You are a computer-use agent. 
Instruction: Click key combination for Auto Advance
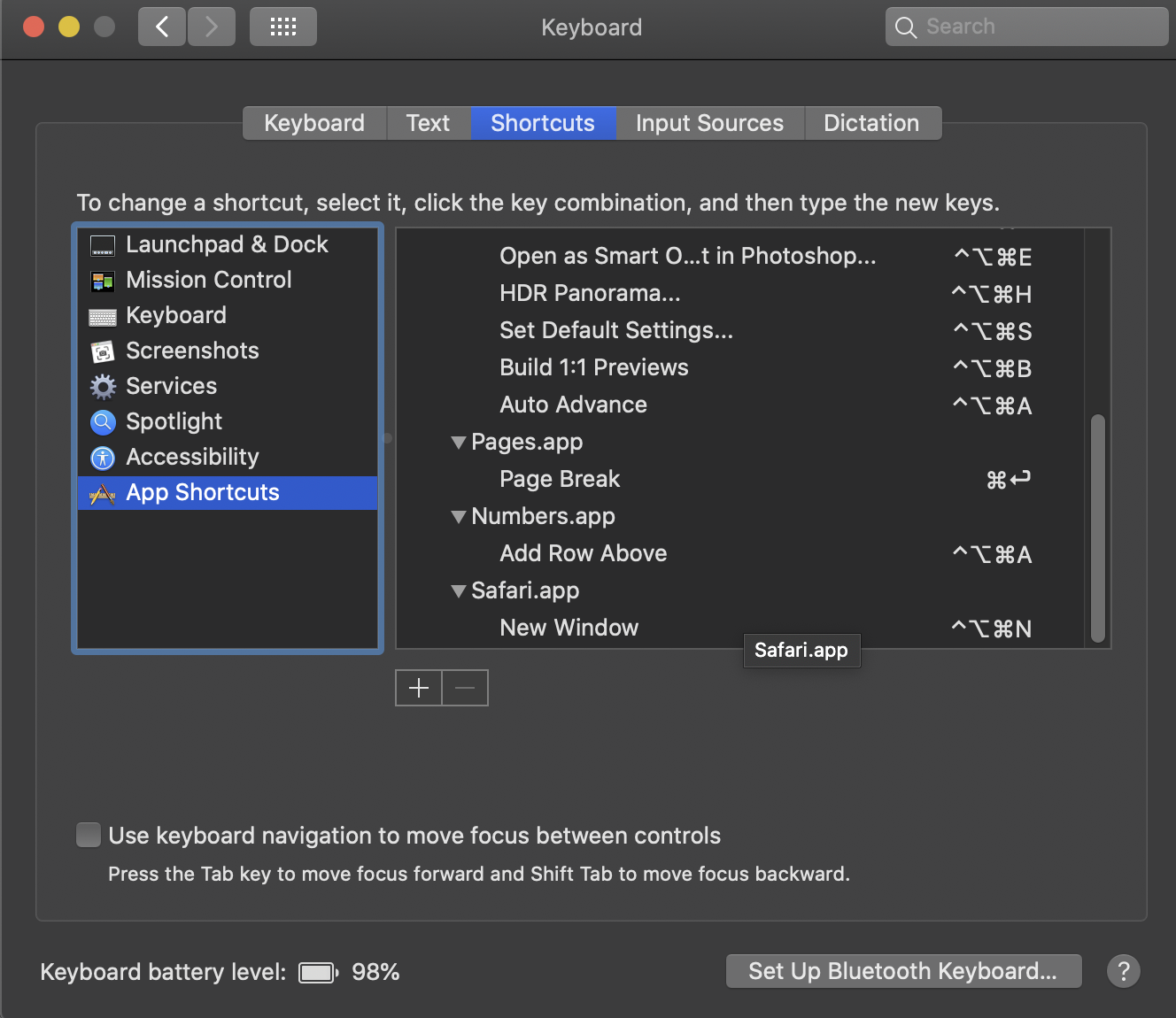(993, 405)
